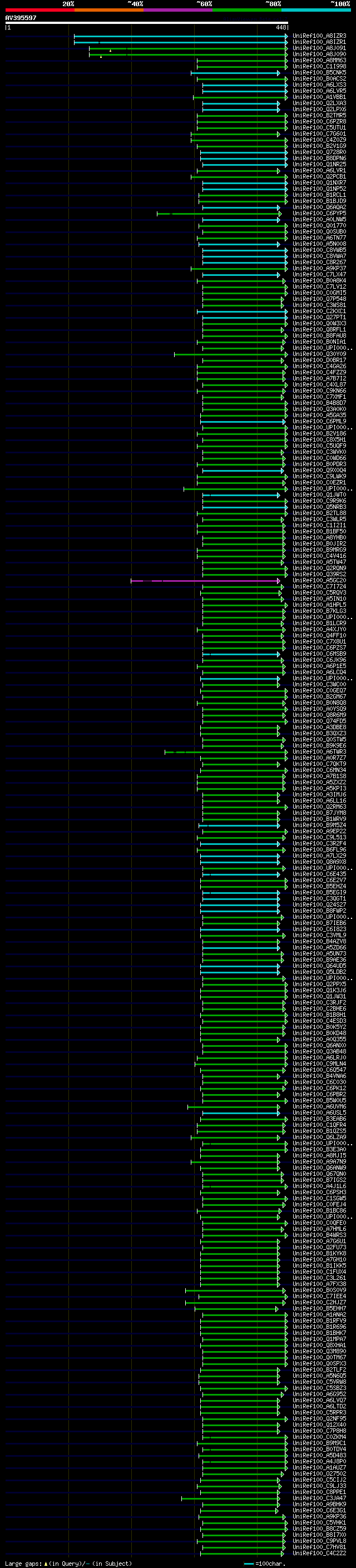The width and height of the screenshot is (356, 1568).
Task: Select the UniRef100_C6MSB9 label
Action: (319, 654)
